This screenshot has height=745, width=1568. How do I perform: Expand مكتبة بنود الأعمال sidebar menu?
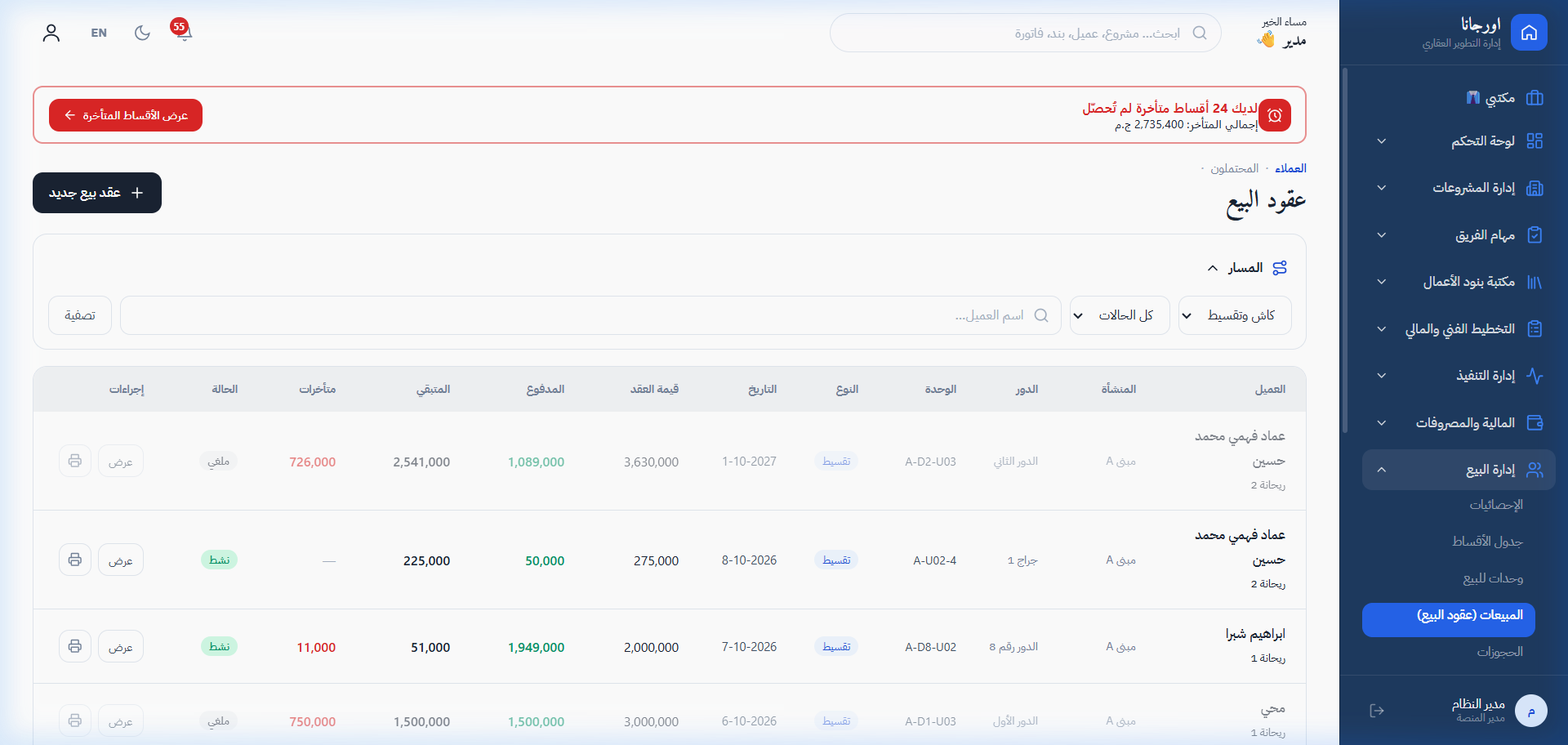[1459, 282]
